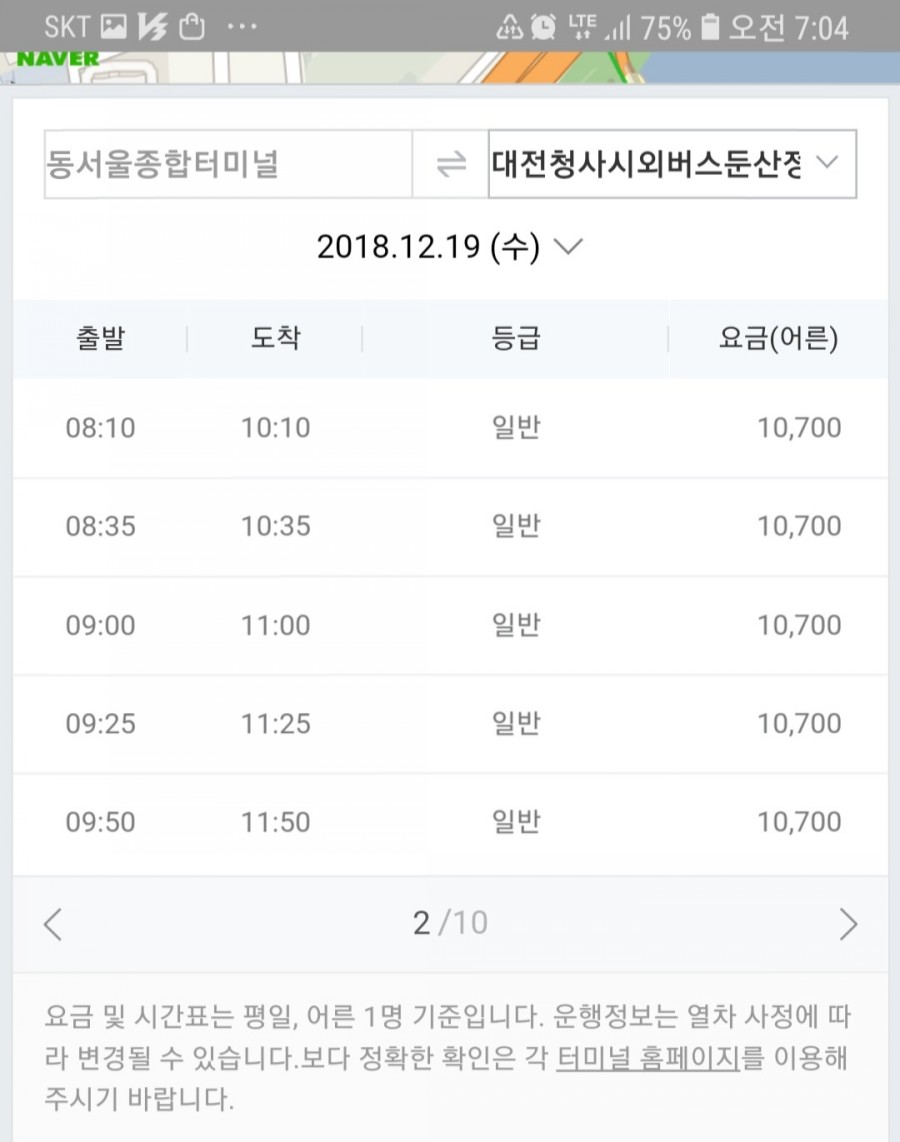Go to previous timetable page arrow
The width and height of the screenshot is (900, 1142).
(52, 924)
